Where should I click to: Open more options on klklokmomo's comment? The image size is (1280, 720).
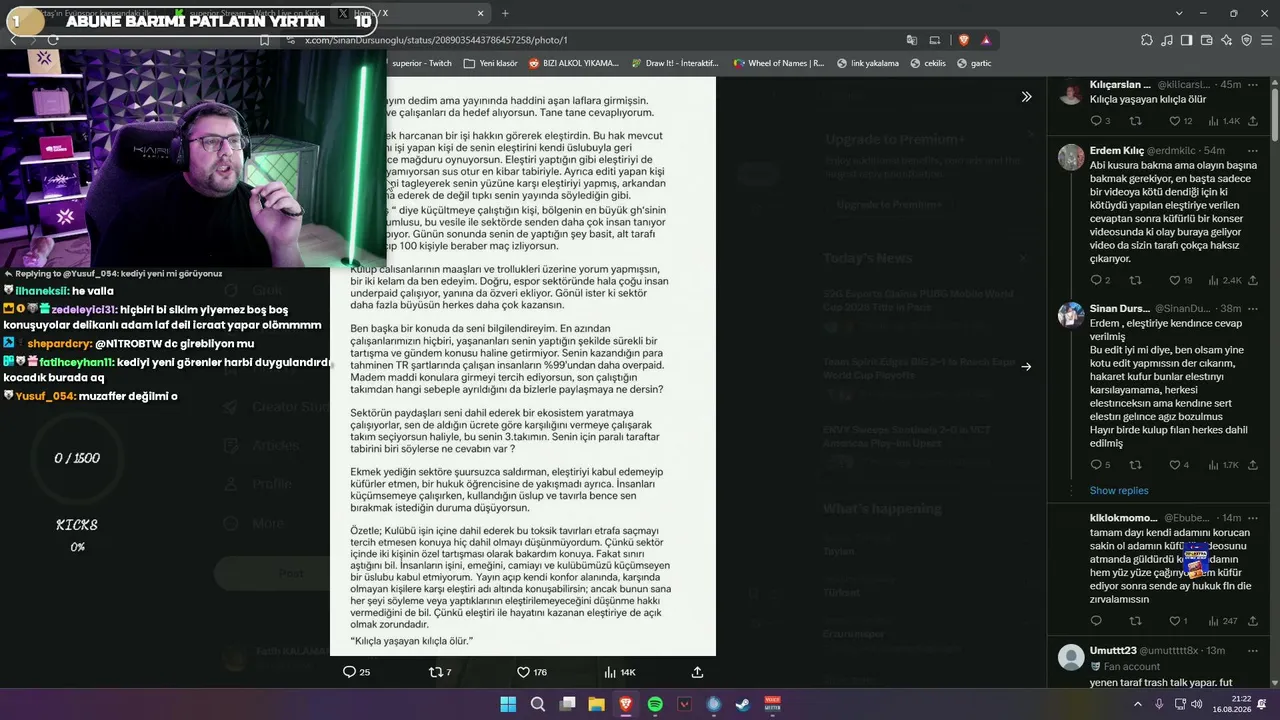[1252, 518]
